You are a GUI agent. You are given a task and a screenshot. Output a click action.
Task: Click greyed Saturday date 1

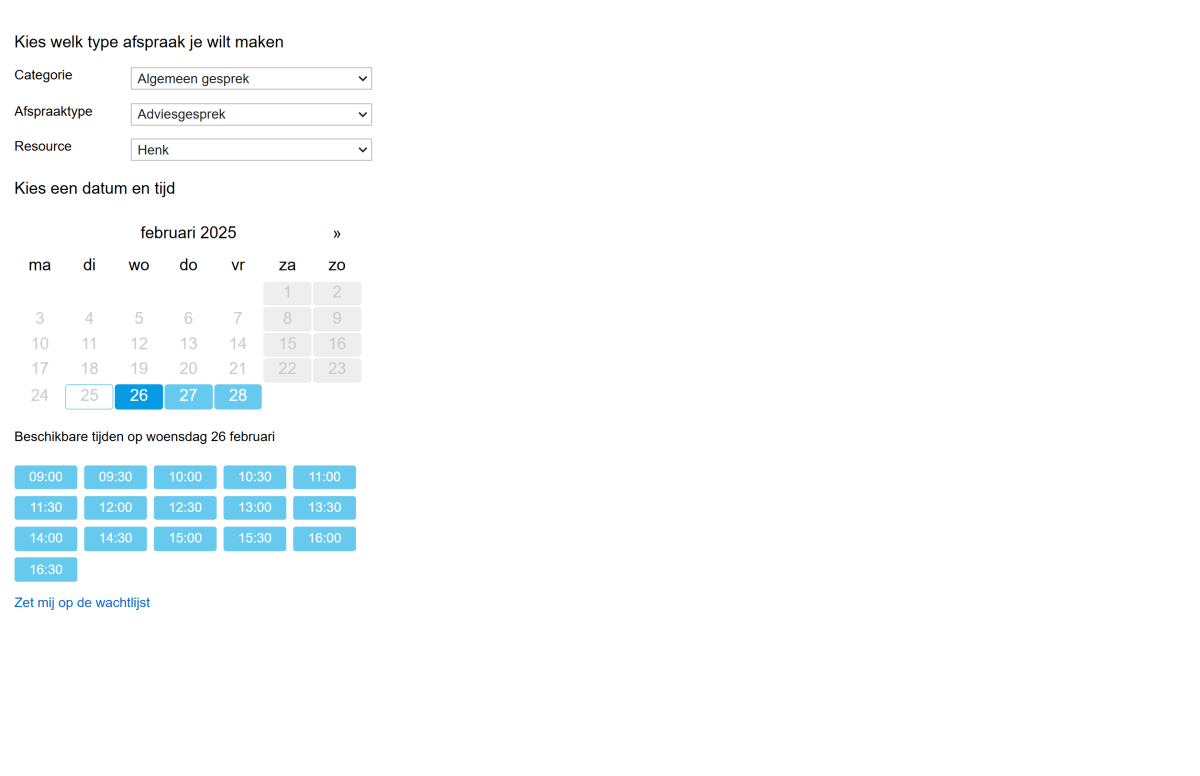click(287, 293)
